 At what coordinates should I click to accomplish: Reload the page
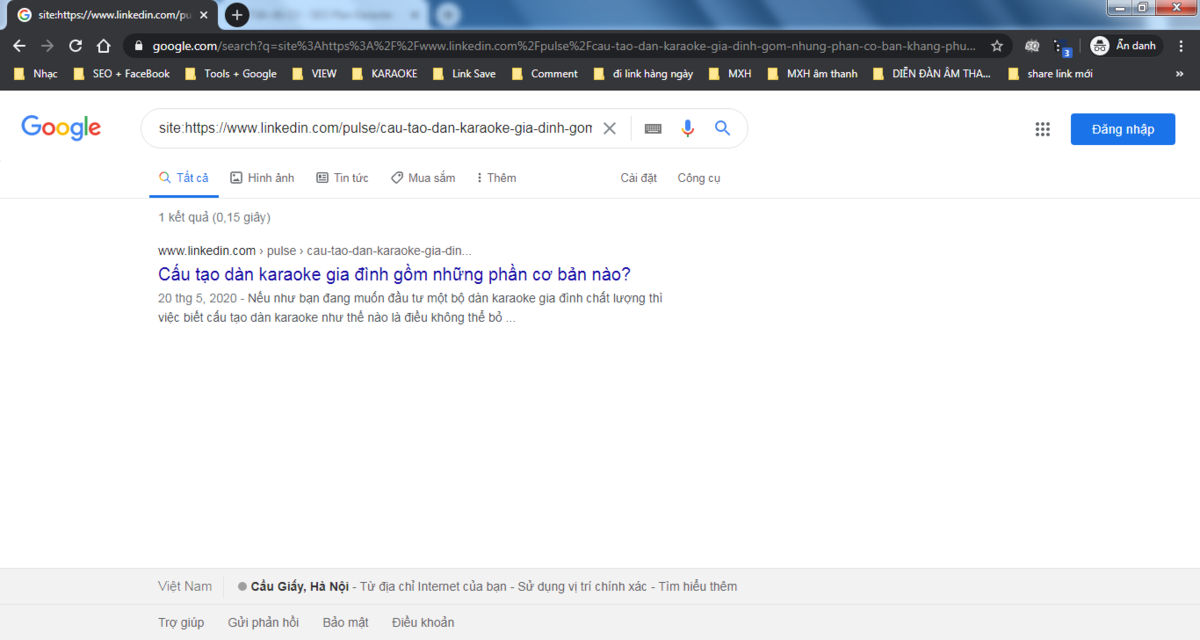tap(75, 46)
